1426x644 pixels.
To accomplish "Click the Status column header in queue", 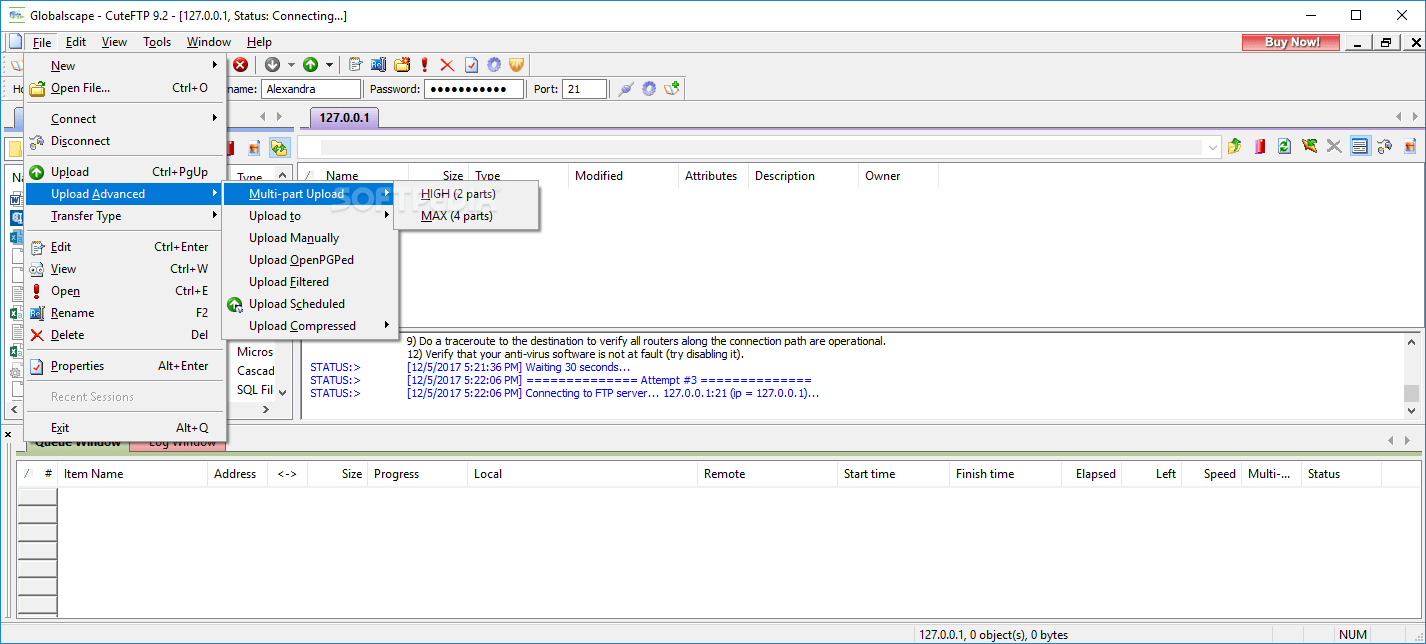I will coord(1341,474).
